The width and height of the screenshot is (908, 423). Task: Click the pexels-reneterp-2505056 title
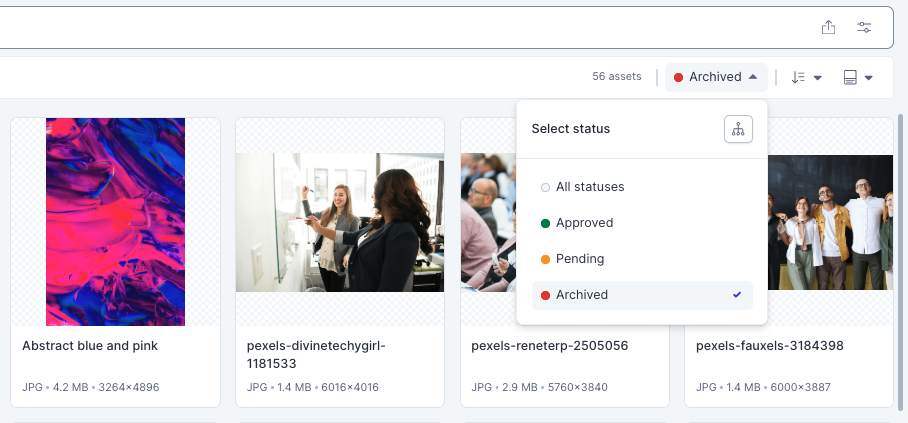(x=550, y=346)
